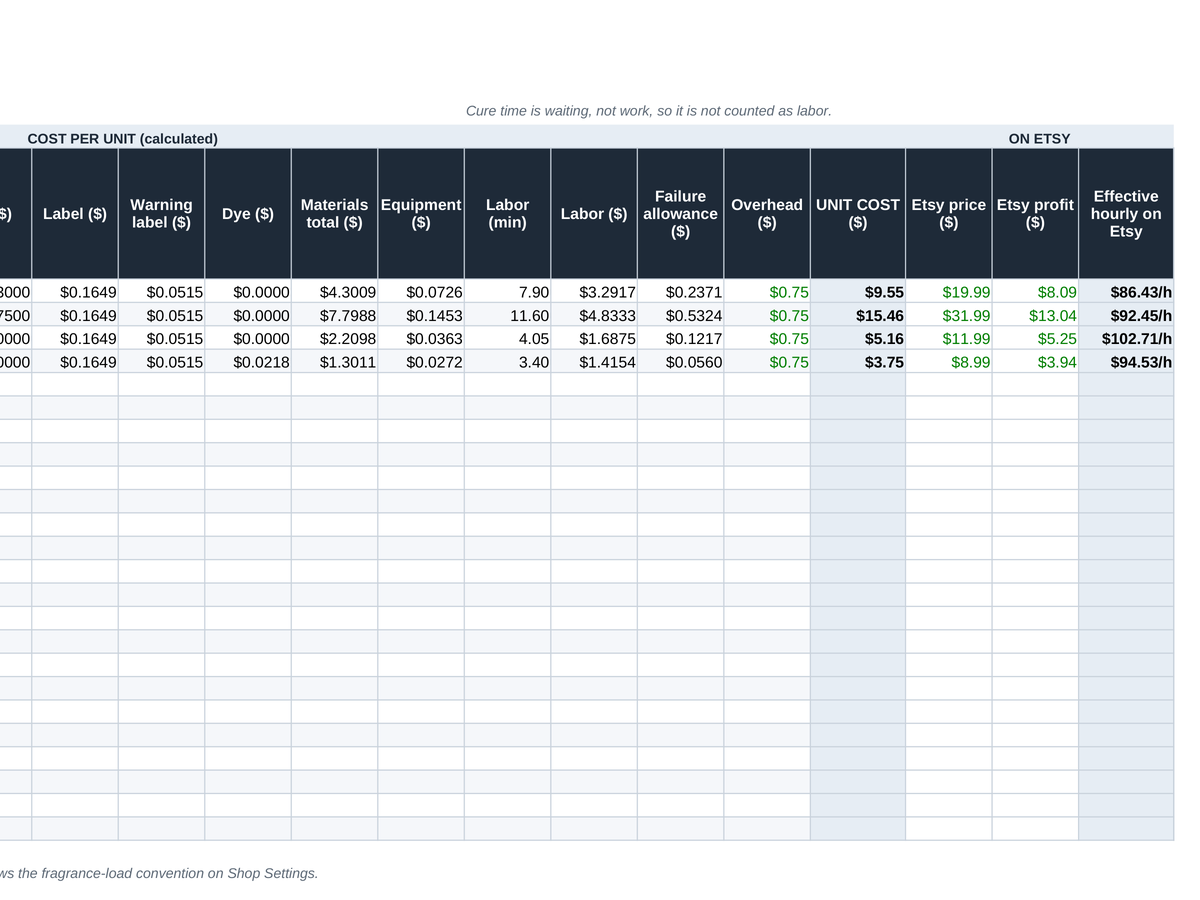
Task: Select the fragrance-load convention footnote
Action: click(x=159, y=873)
